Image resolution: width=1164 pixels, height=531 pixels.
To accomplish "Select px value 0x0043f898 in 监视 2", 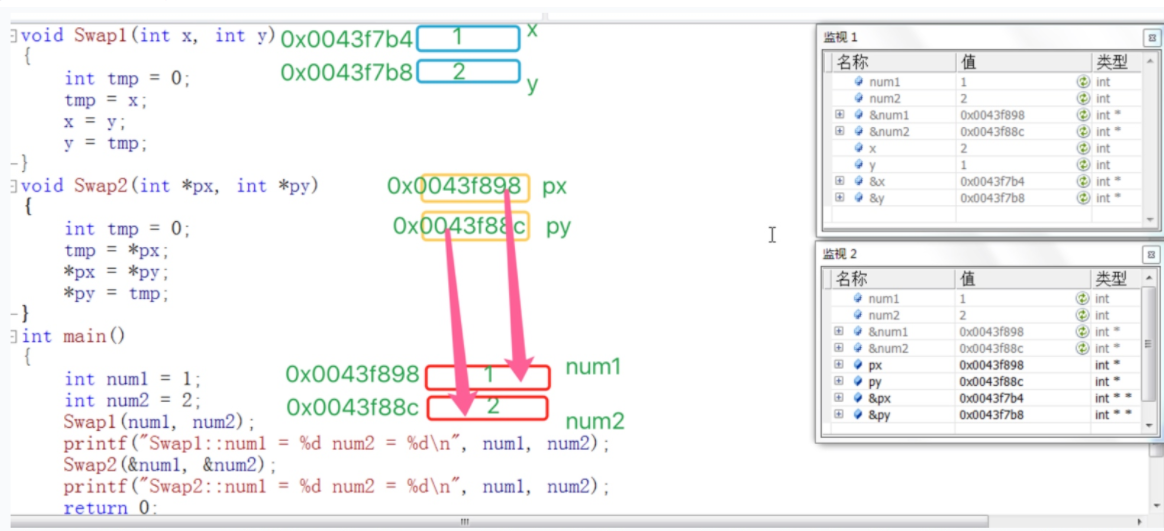I will click(x=992, y=365).
